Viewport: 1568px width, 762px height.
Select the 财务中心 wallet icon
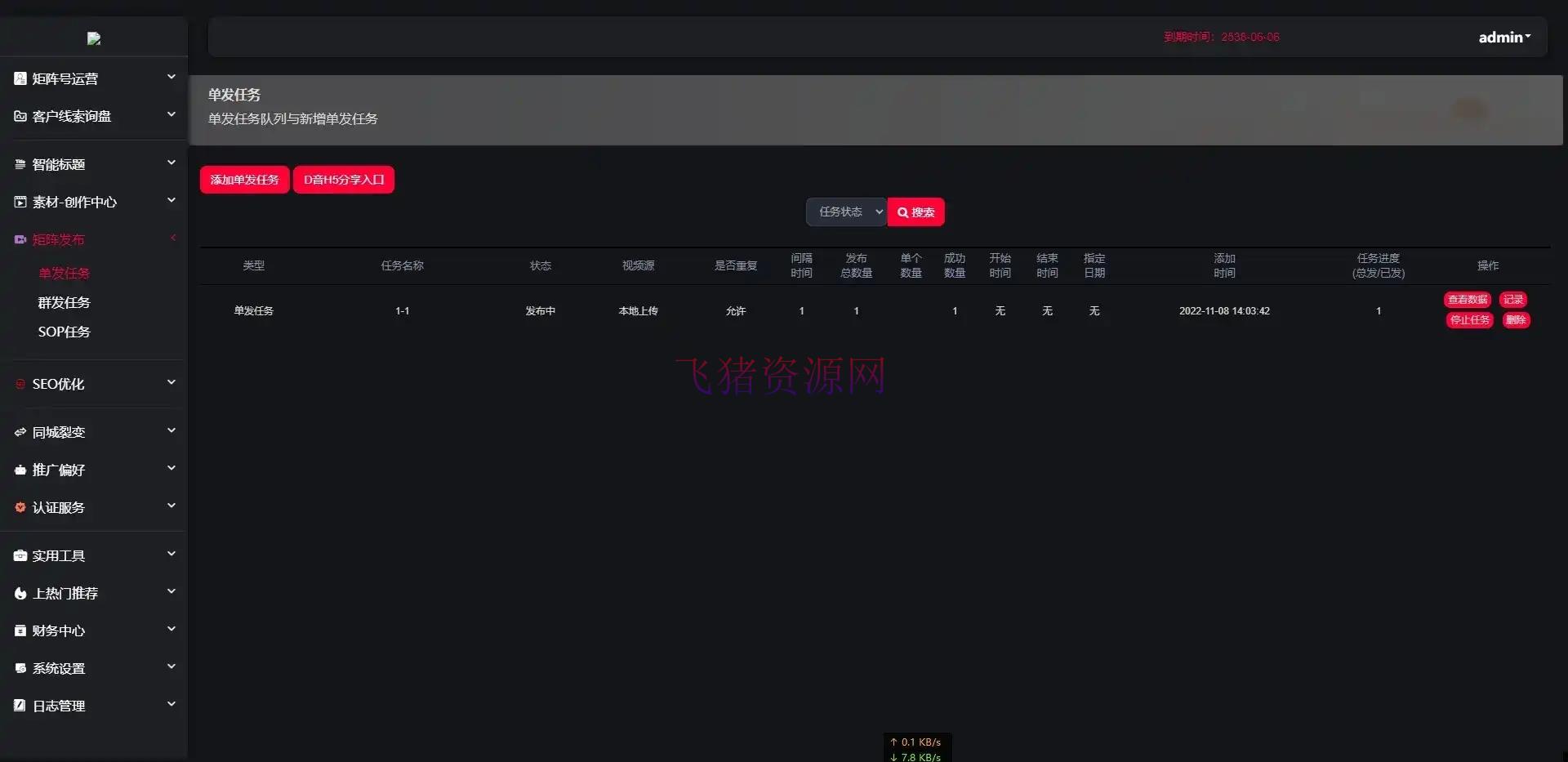click(20, 631)
